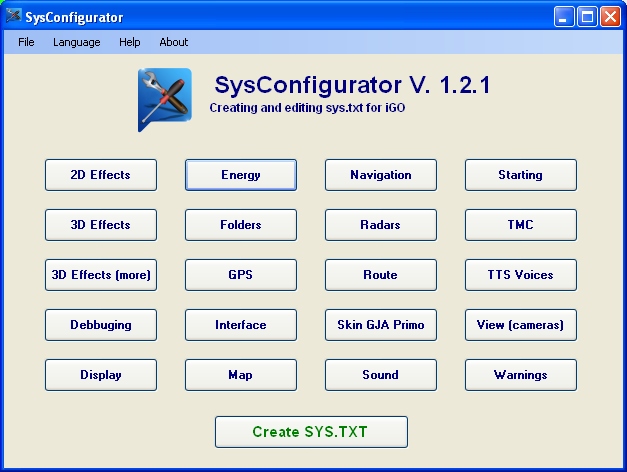This screenshot has height=472, width=627.
Task: Open the Debbuging settings
Action: (101, 325)
